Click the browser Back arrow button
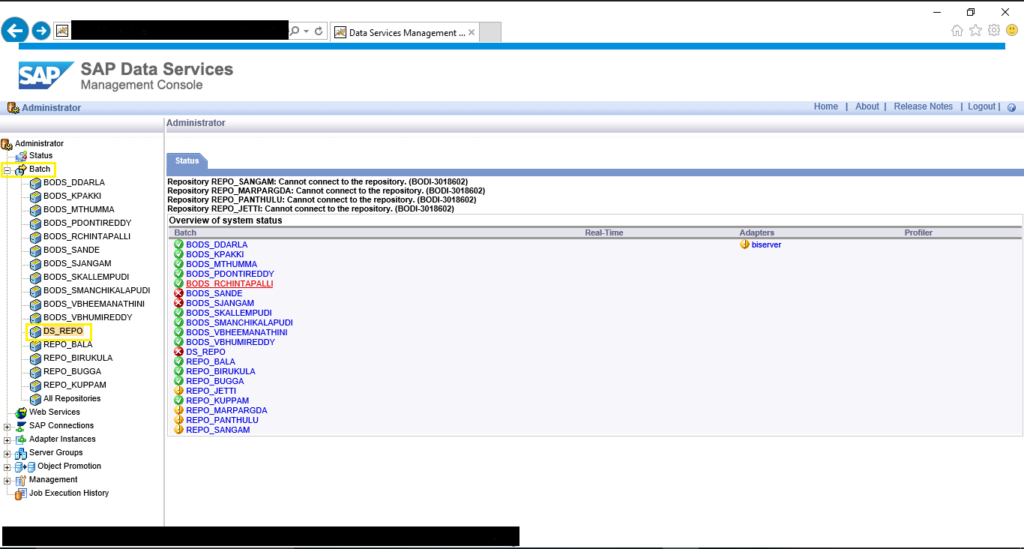 [x=15, y=30]
